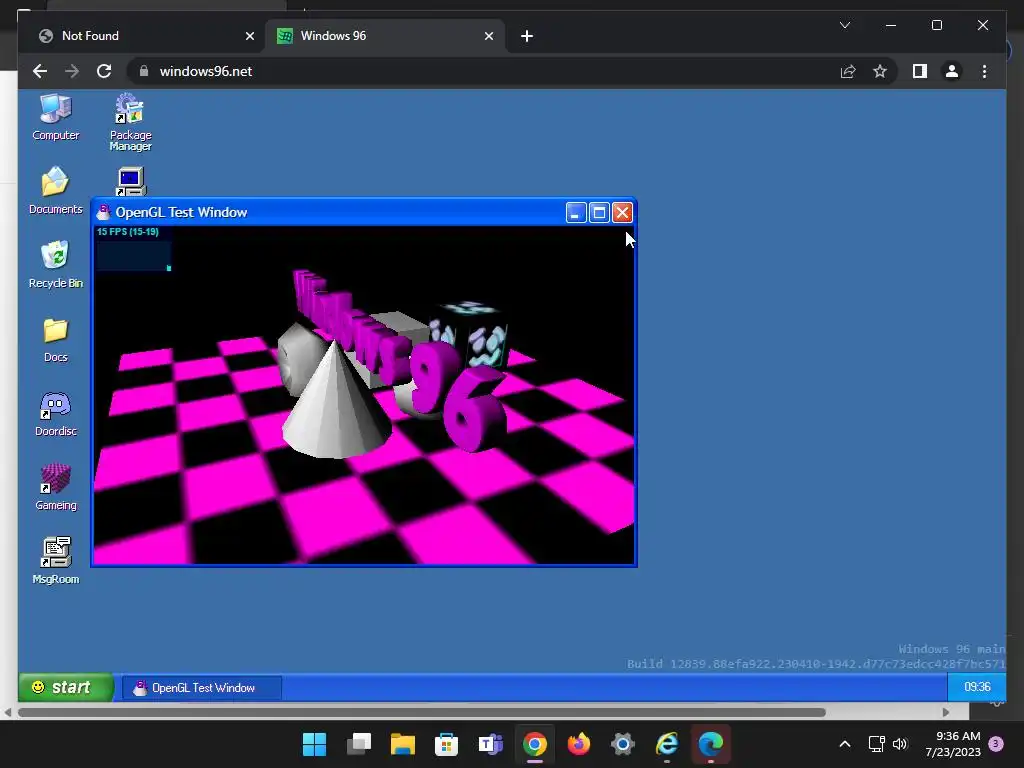Select Chrome in the taskbar
The image size is (1024, 768).
coord(534,744)
